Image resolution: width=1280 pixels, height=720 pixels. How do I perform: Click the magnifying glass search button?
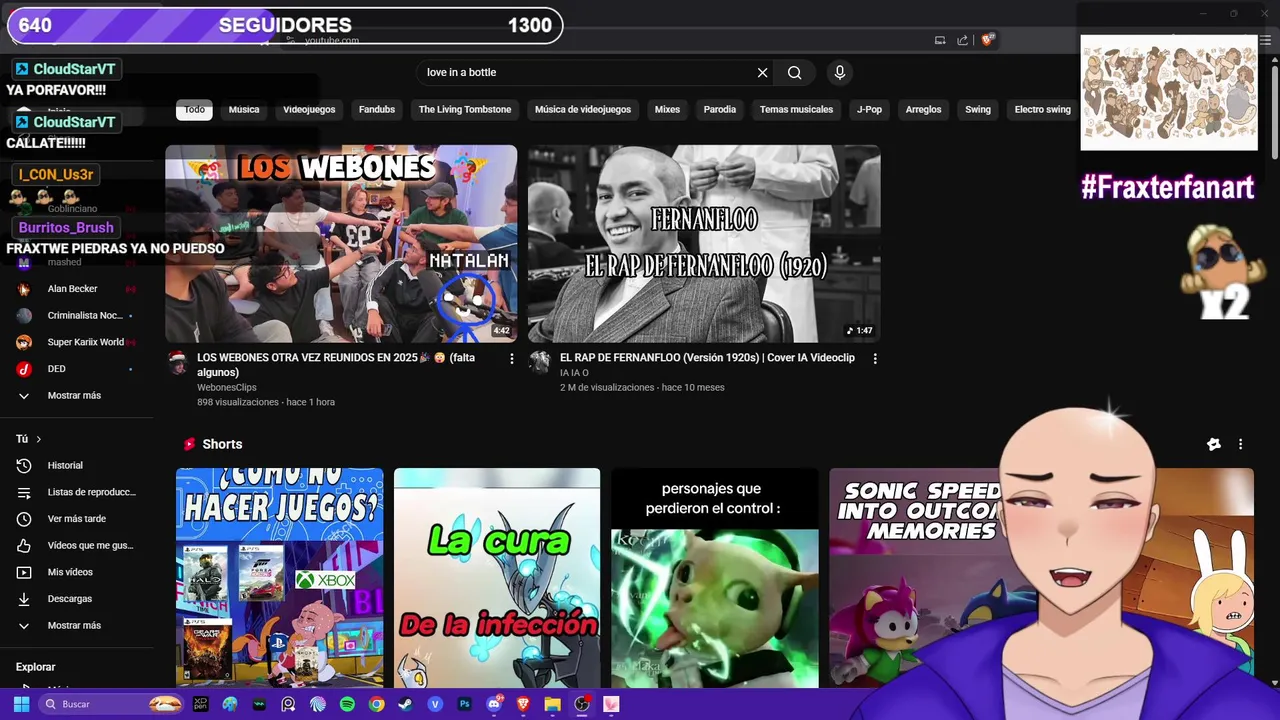pos(794,72)
